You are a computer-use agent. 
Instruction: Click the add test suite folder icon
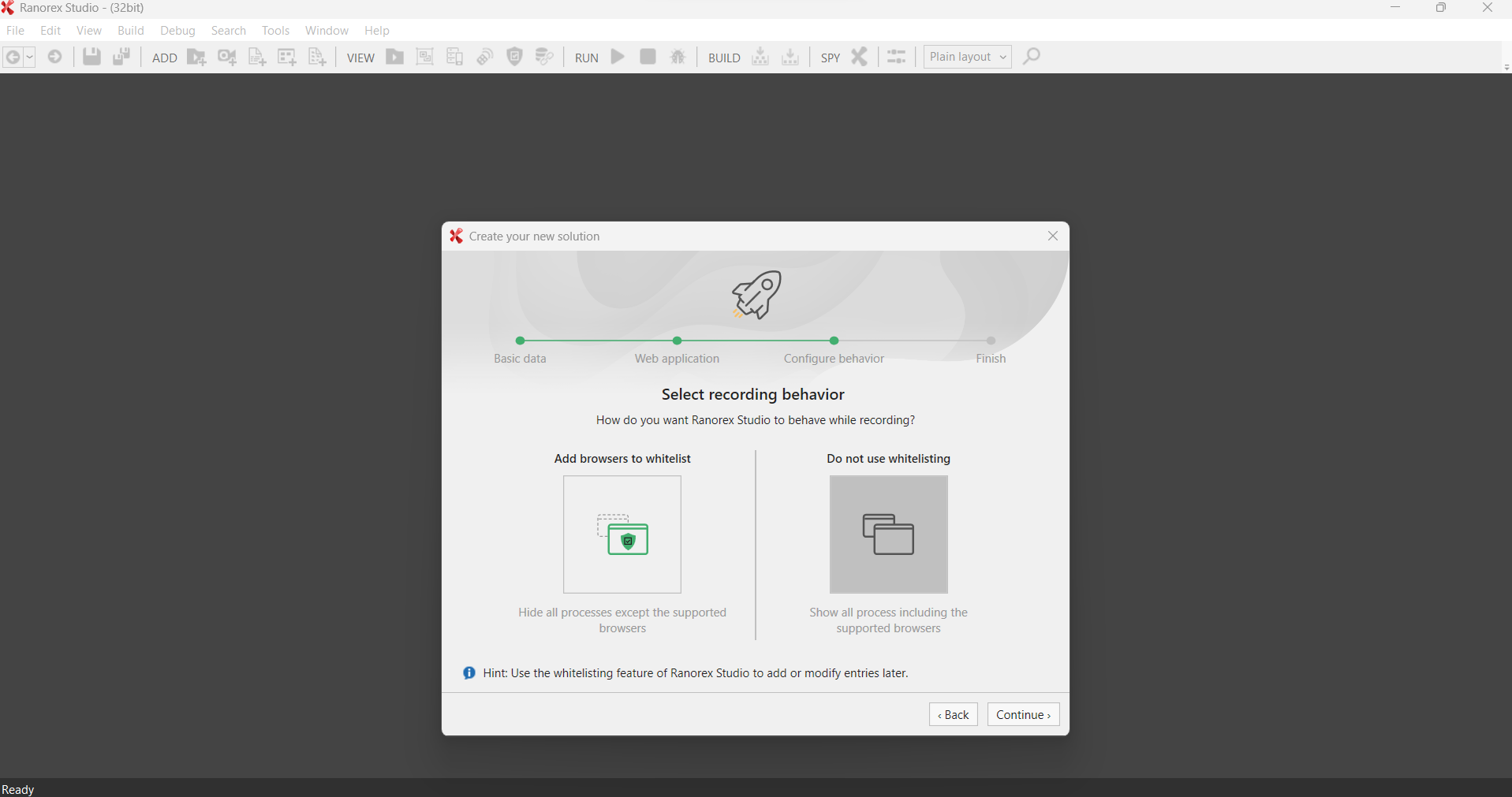pyautogui.click(x=196, y=58)
